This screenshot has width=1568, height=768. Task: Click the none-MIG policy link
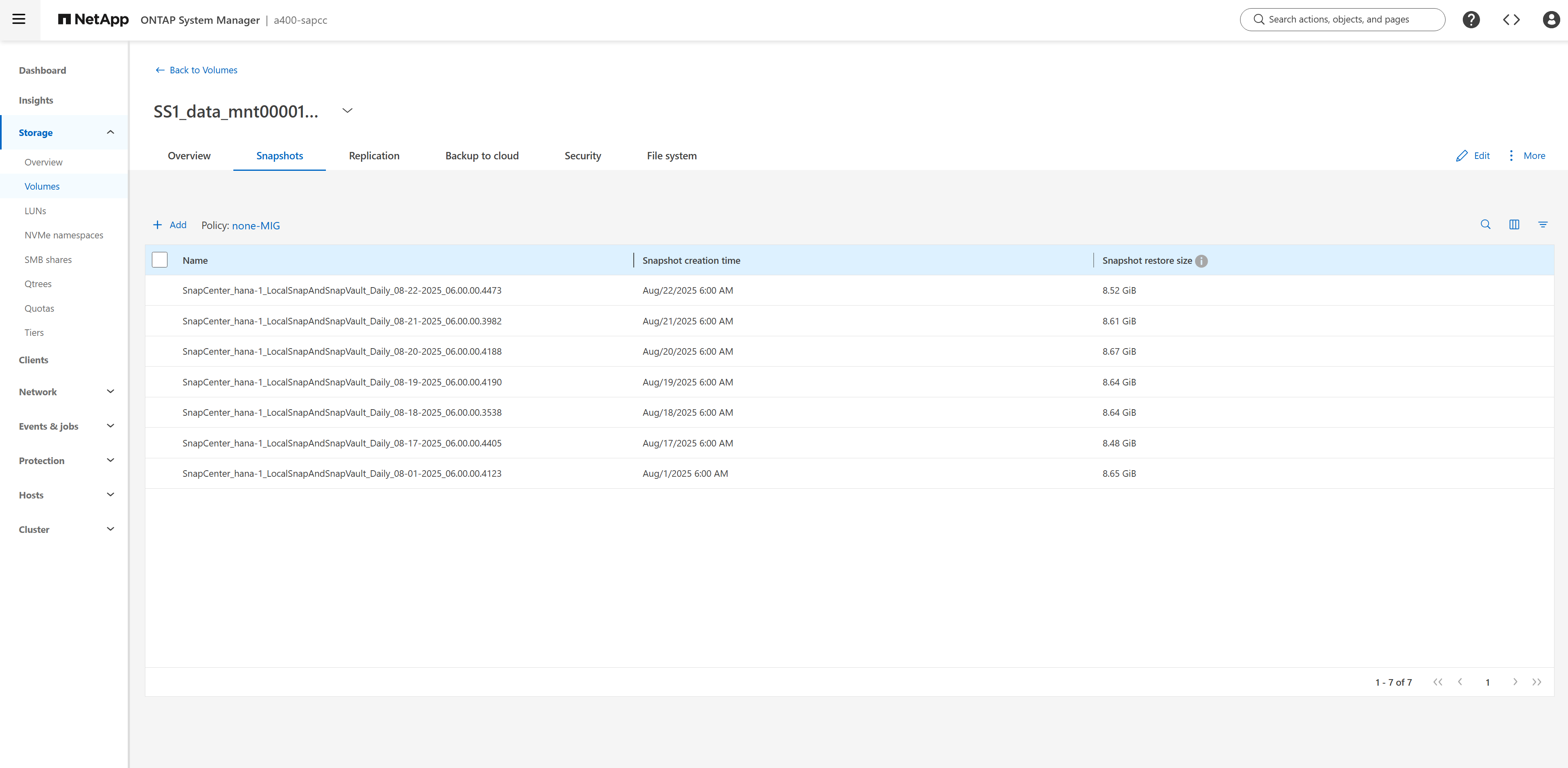[255, 226]
